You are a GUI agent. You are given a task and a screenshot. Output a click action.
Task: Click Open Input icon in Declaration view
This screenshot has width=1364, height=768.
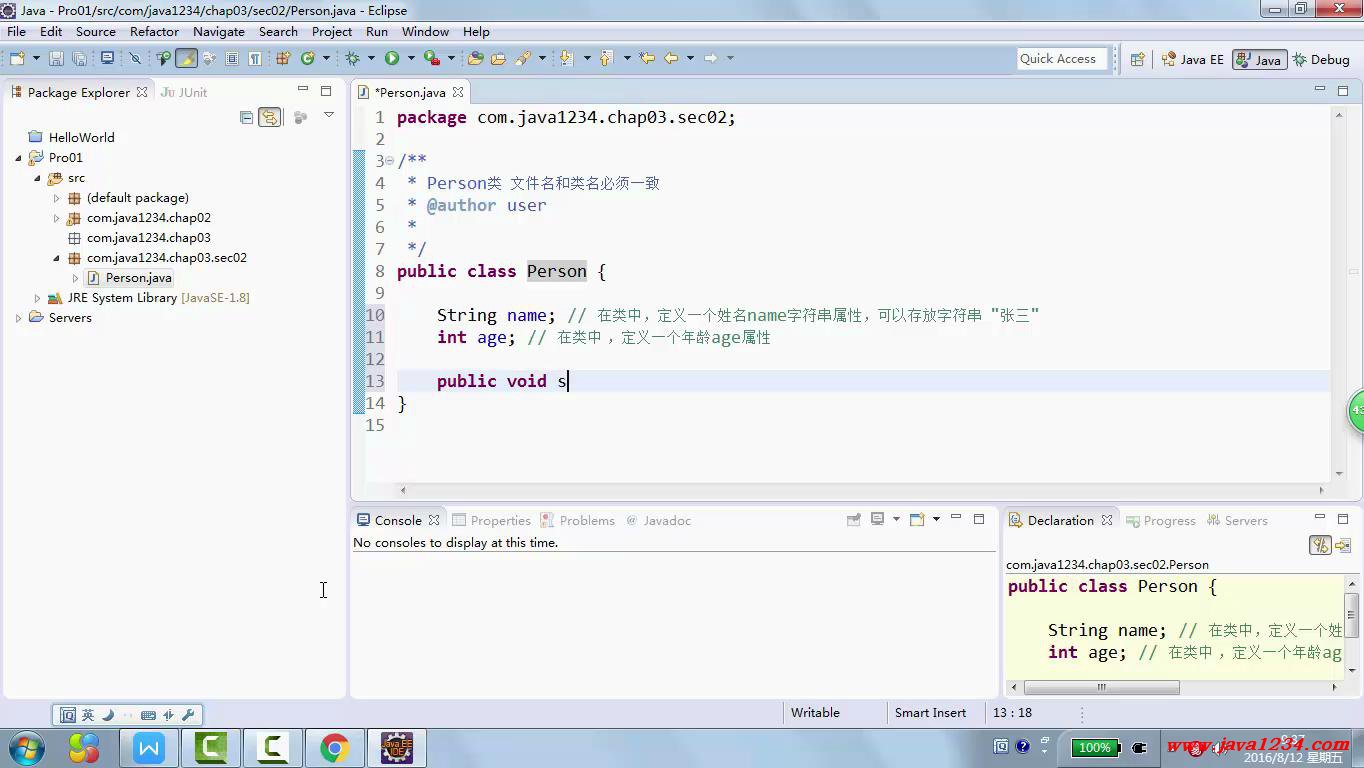click(x=1343, y=545)
